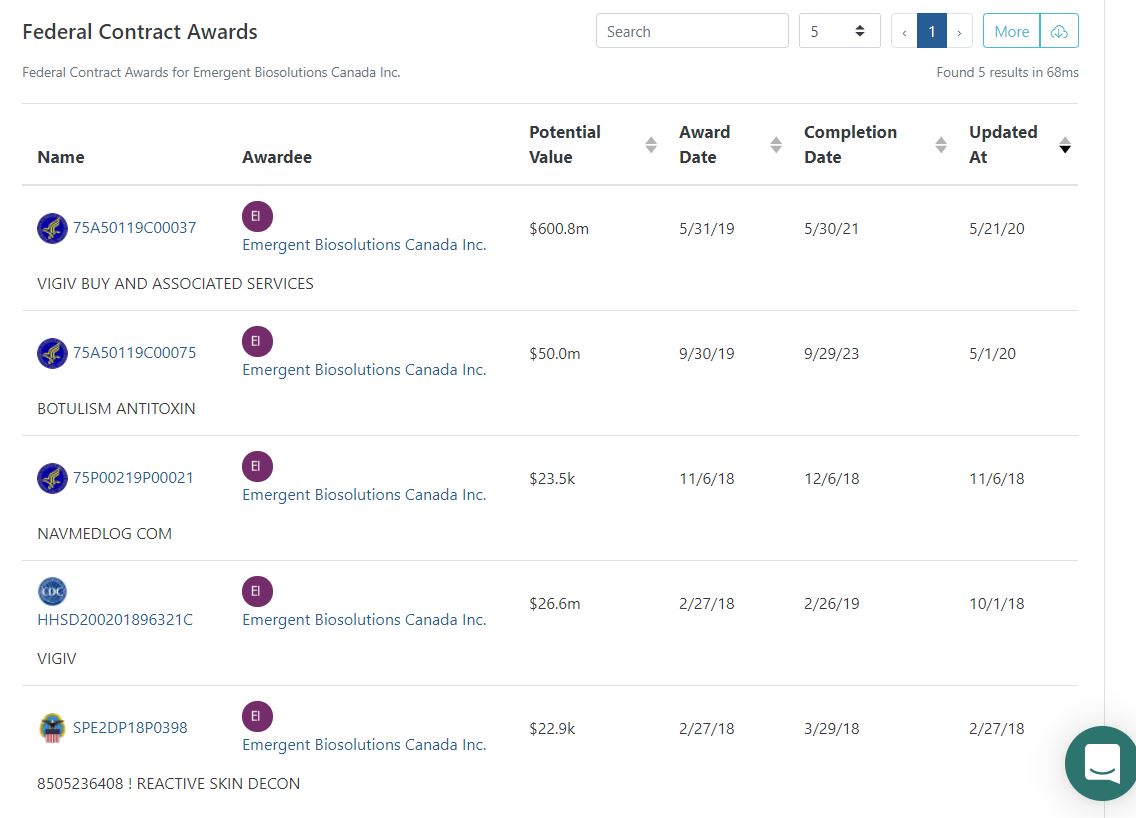The width and height of the screenshot is (1136, 818).
Task: Click the CDC logo above HHSD200201896321C
Action: [x=52, y=592]
